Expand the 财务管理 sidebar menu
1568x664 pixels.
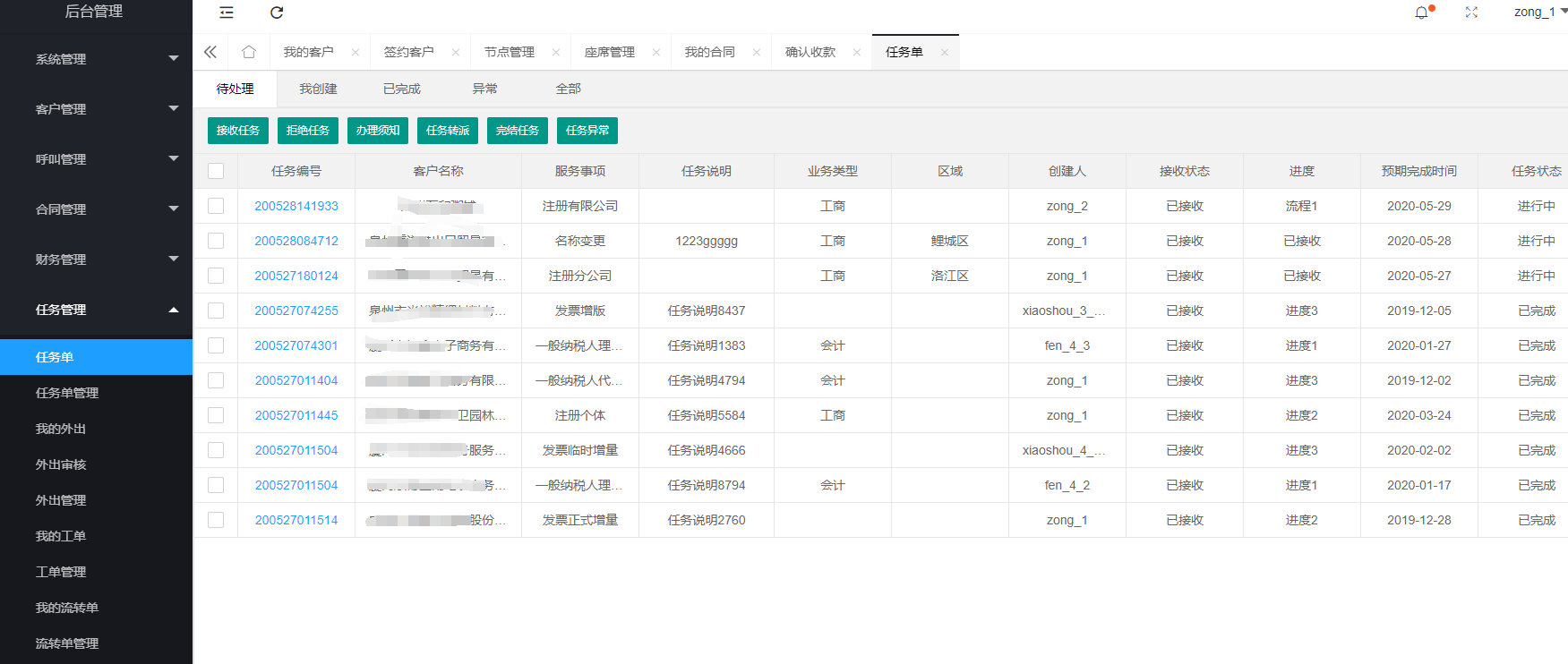96,260
